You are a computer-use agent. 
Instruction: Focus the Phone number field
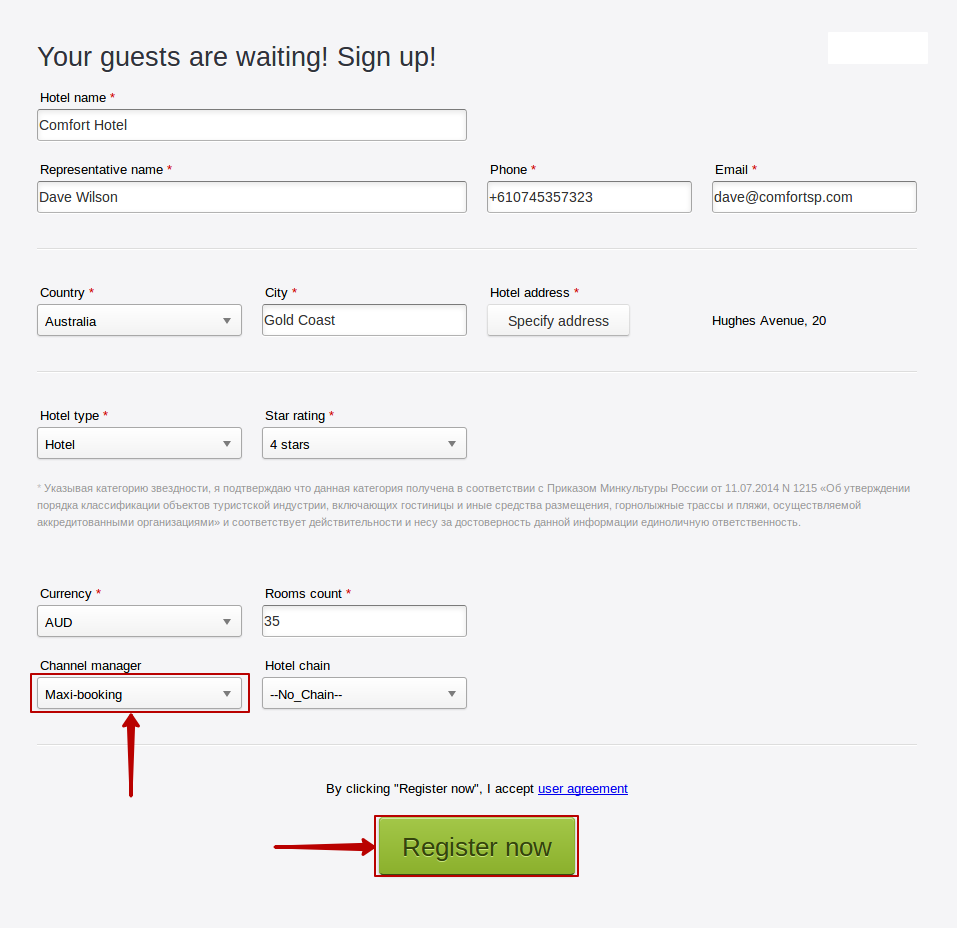(x=589, y=197)
